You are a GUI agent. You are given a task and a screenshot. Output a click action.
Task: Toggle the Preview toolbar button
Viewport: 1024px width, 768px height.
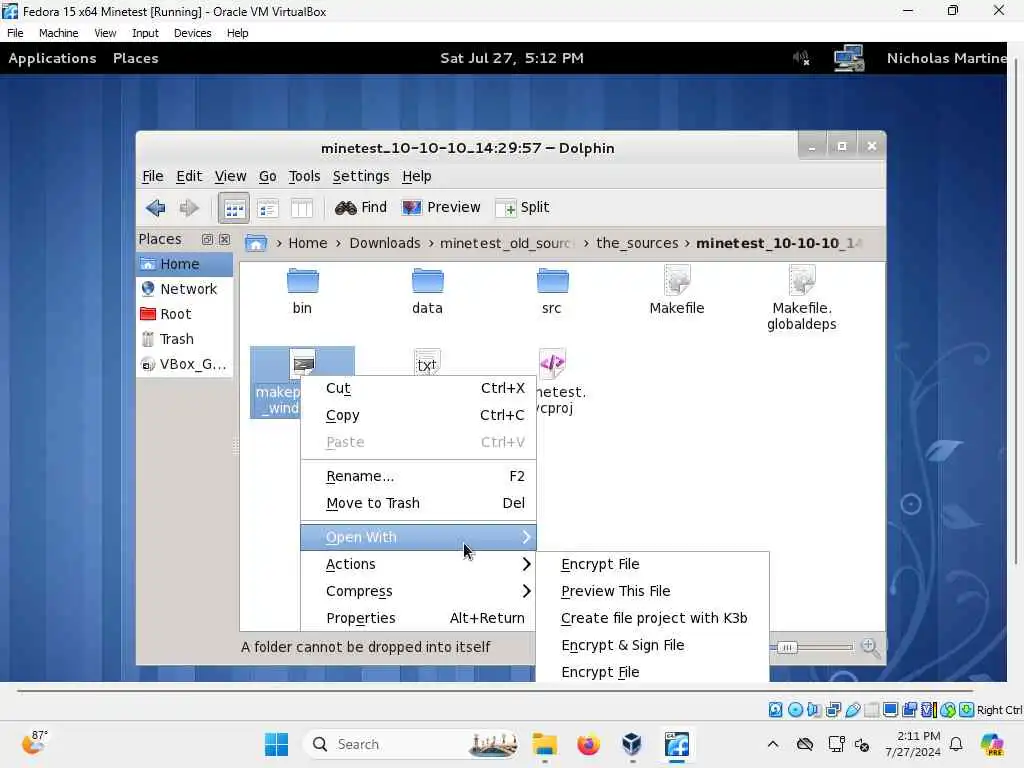441,208
